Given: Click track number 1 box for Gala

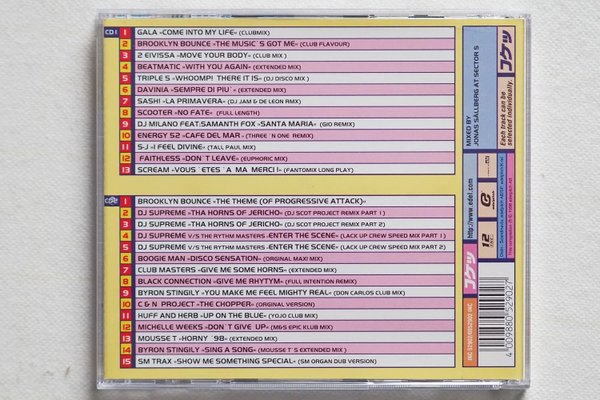Looking at the screenshot, I should [x=125, y=32].
